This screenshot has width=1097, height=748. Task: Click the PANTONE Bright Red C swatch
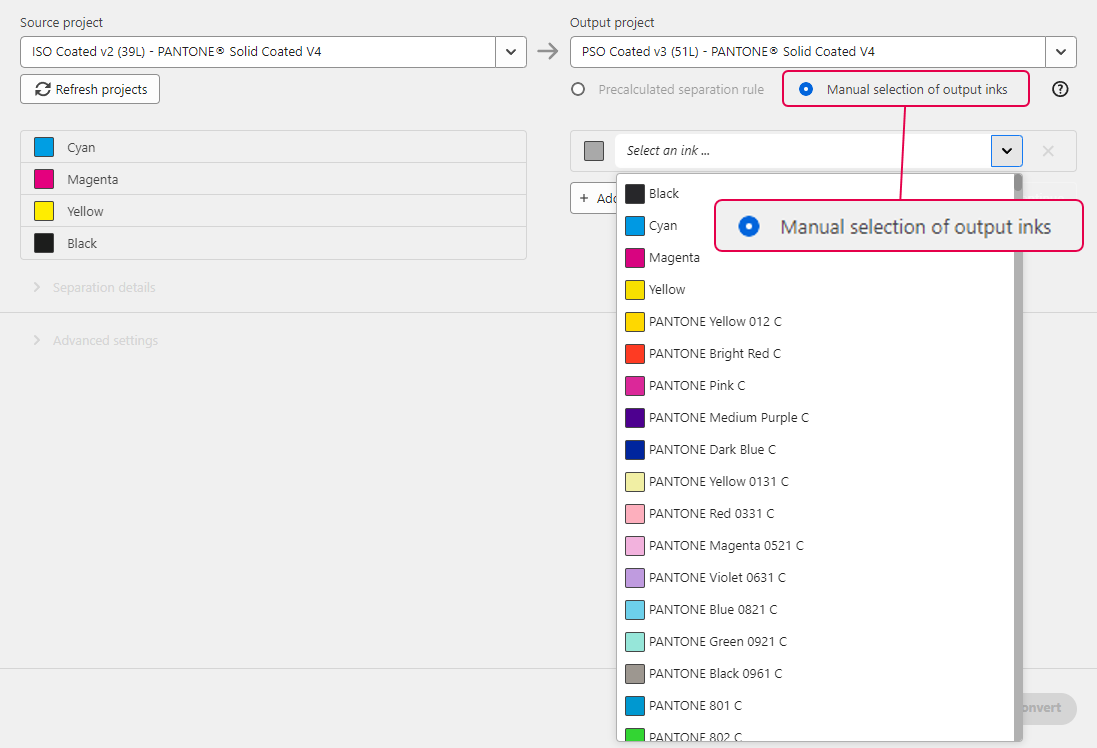coord(635,354)
